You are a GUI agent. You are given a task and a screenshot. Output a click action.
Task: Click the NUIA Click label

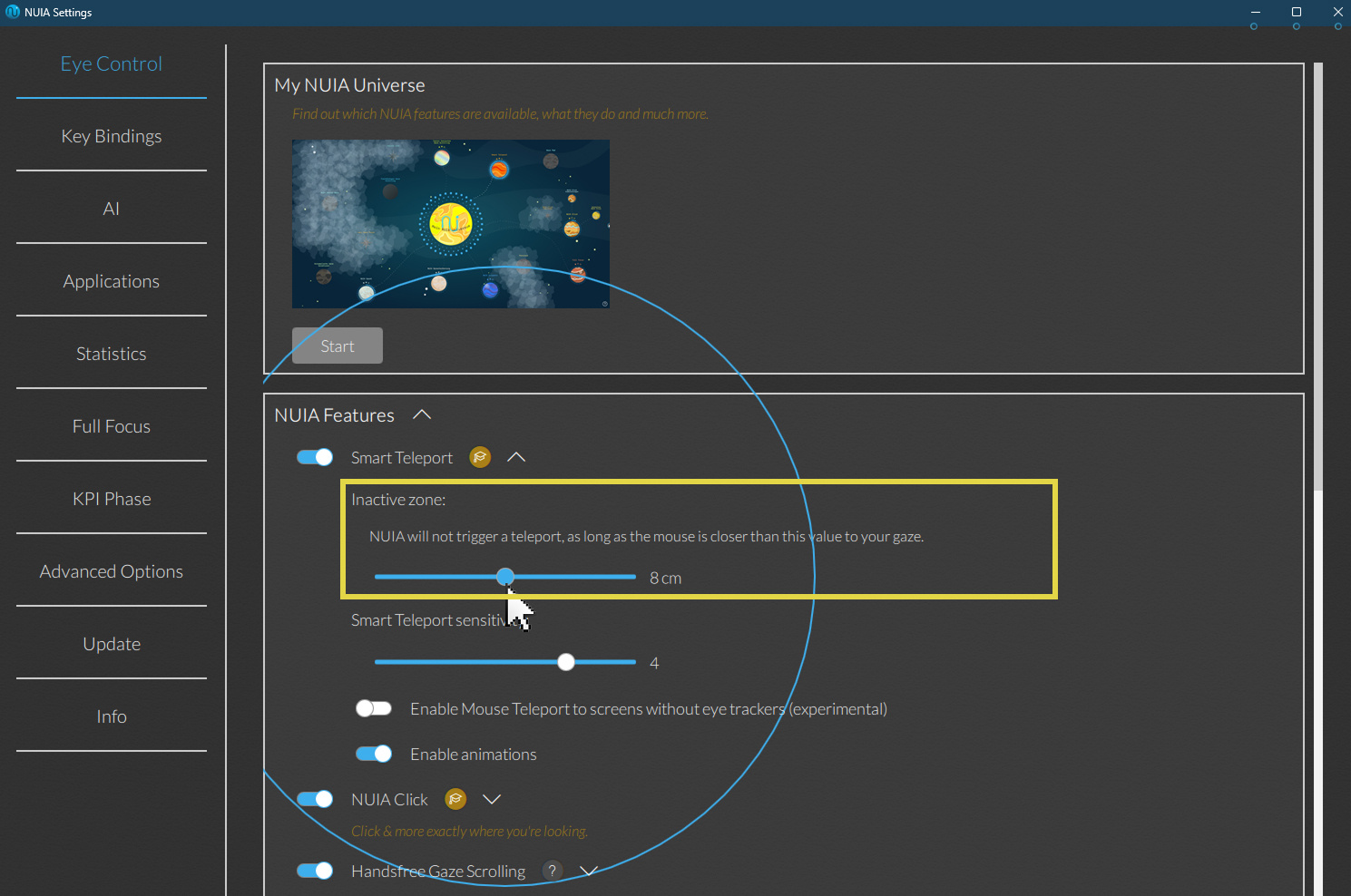click(389, 800)
